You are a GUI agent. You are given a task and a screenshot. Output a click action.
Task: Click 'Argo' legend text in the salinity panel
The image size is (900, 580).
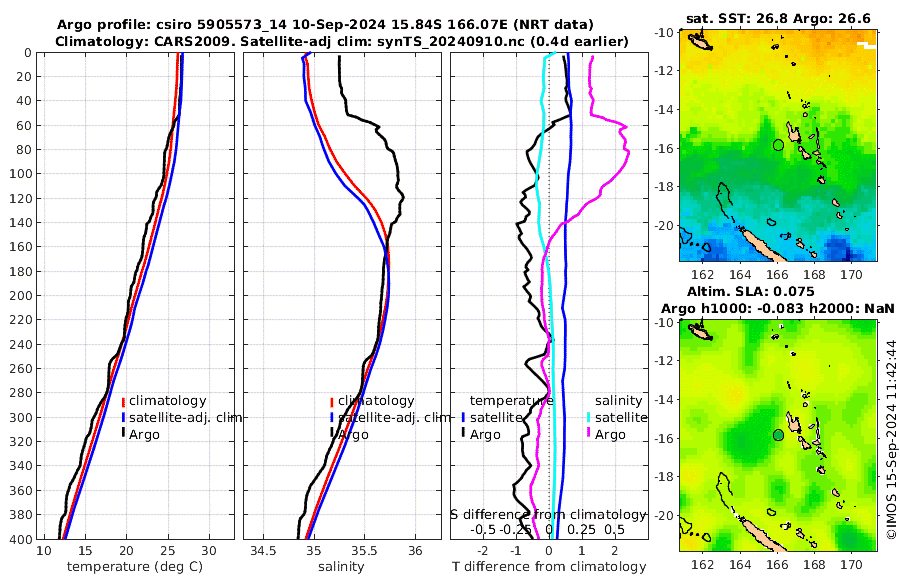click(x=353, y=435)
